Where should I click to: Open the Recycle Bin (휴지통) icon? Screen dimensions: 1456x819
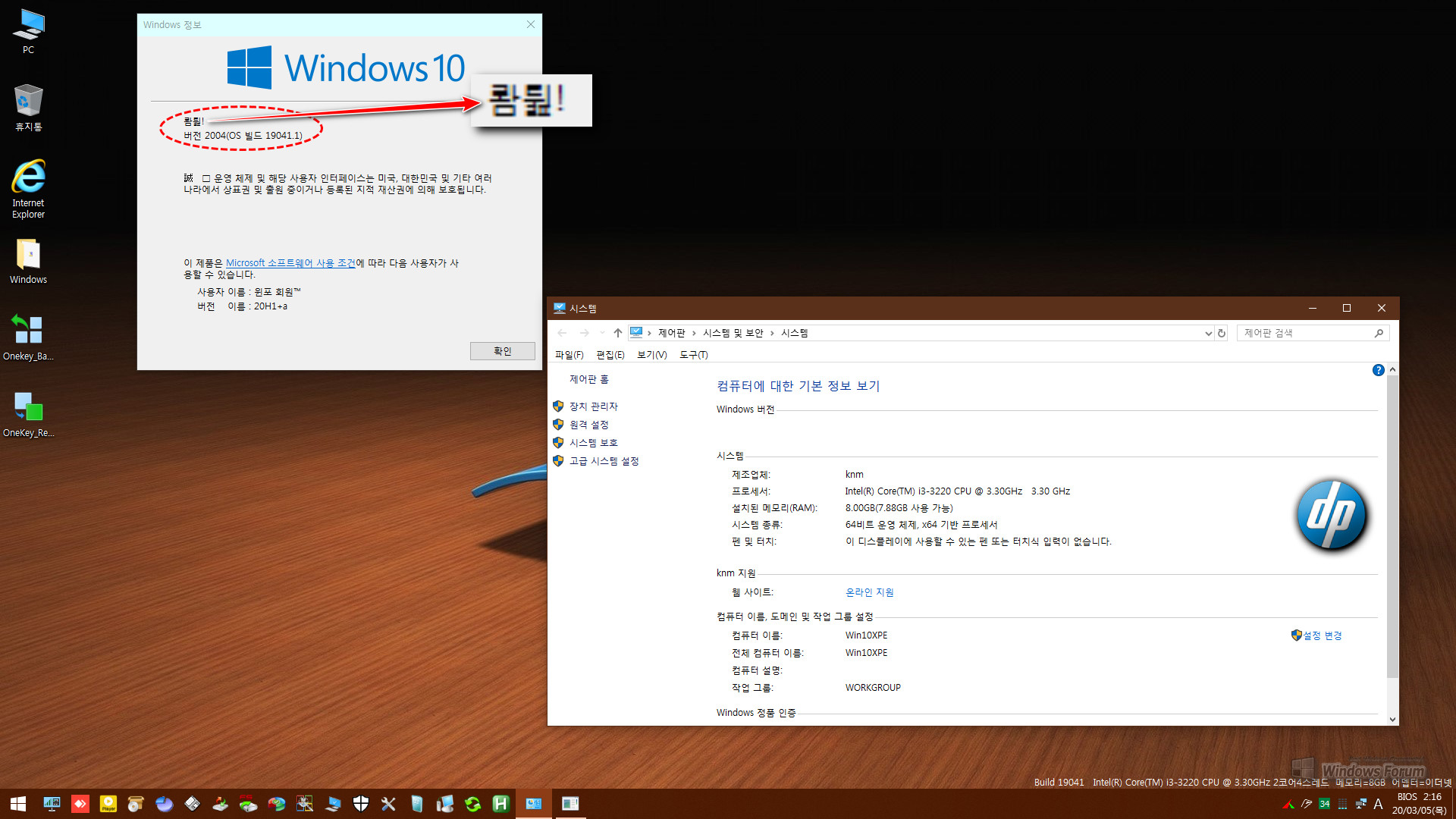pyautogui.click(x=28, y=108)
